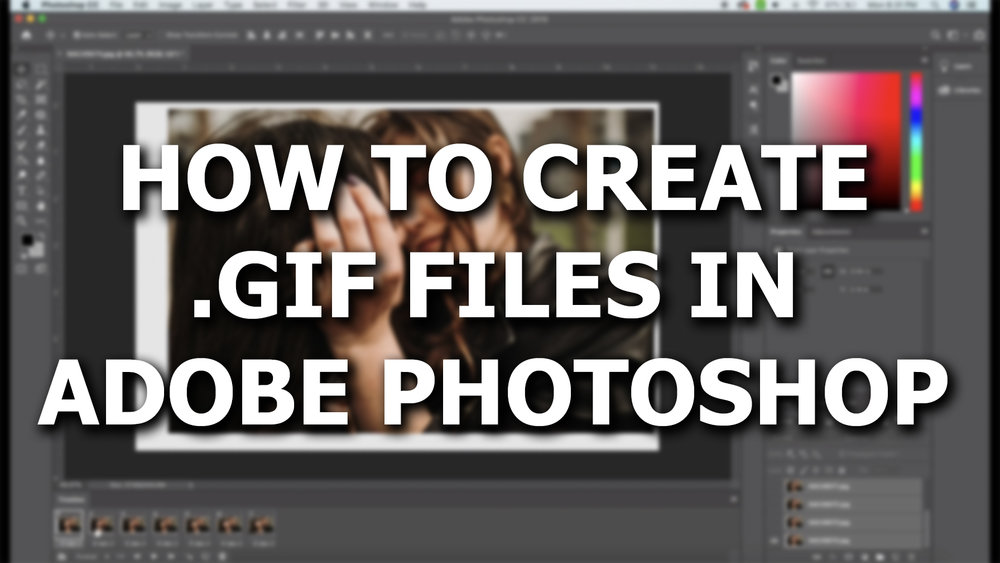Select the Lasso tool
The width and height of the screenshot is (1000, 563).
[x=22, y=84]
